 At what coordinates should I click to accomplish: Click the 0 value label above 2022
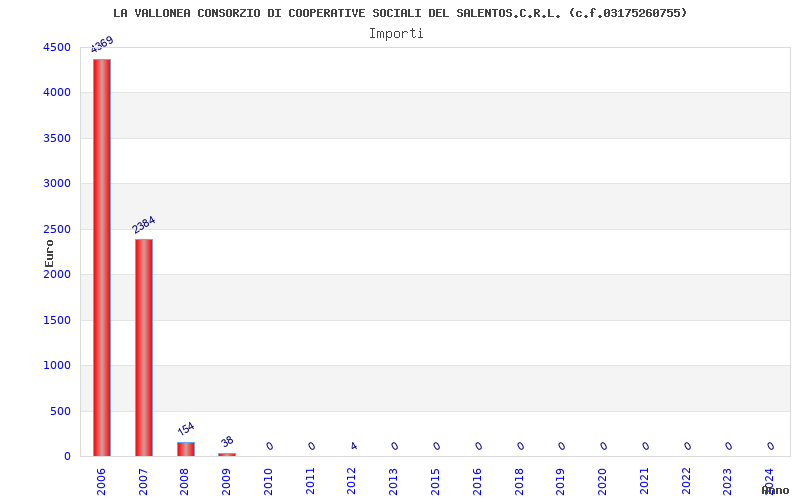click(687, 446)
